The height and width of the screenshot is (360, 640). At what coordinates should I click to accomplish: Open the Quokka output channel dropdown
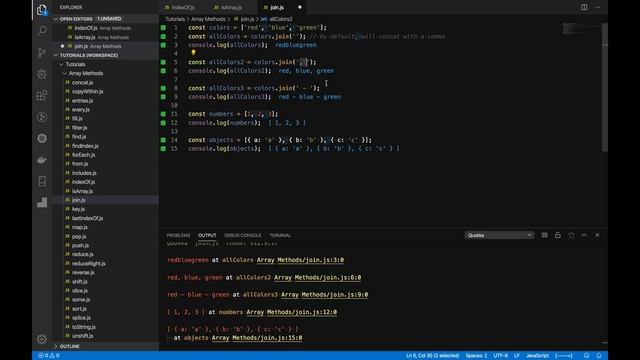tap(499, 235)
